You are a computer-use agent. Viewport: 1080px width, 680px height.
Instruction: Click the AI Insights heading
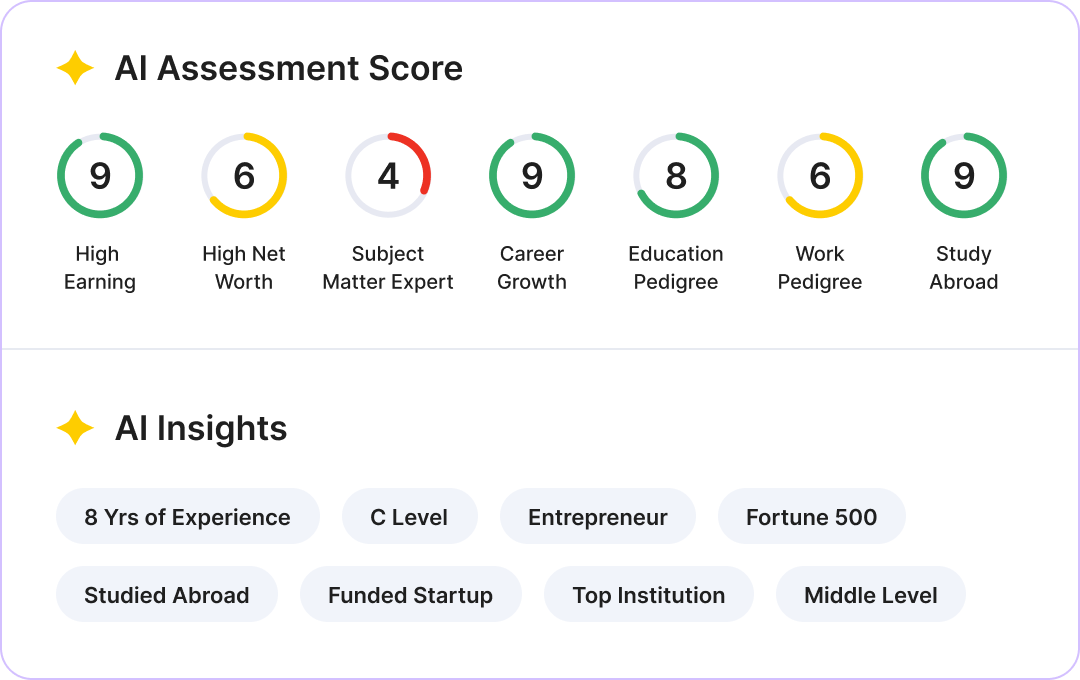pos(201,429)
